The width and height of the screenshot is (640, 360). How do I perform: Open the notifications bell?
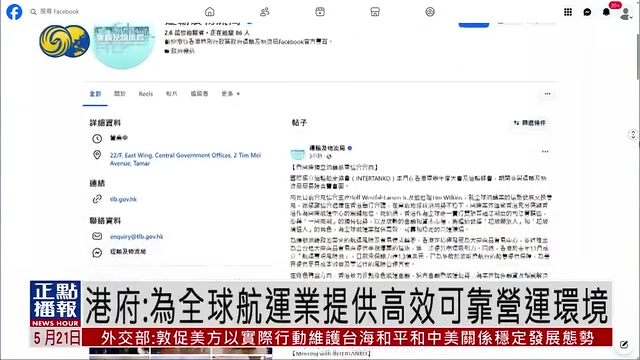point(606,12)
